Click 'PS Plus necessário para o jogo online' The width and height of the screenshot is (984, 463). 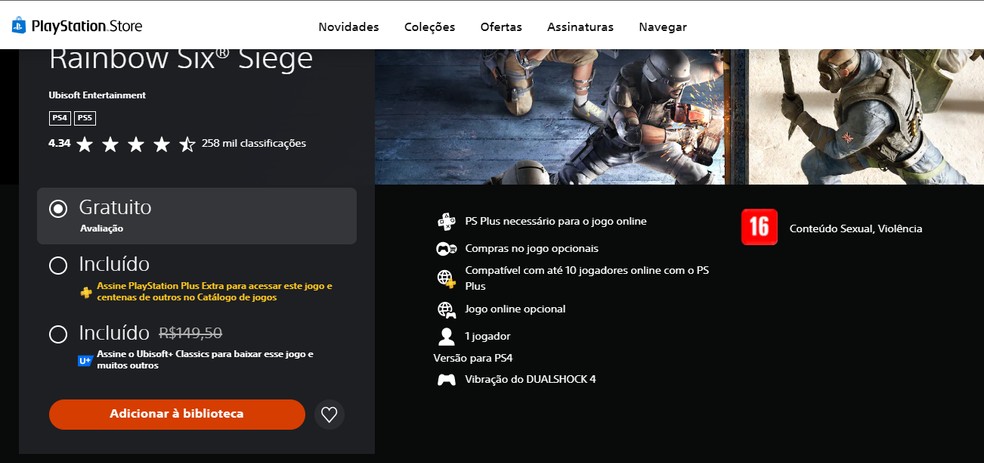[x=555, y=221]
